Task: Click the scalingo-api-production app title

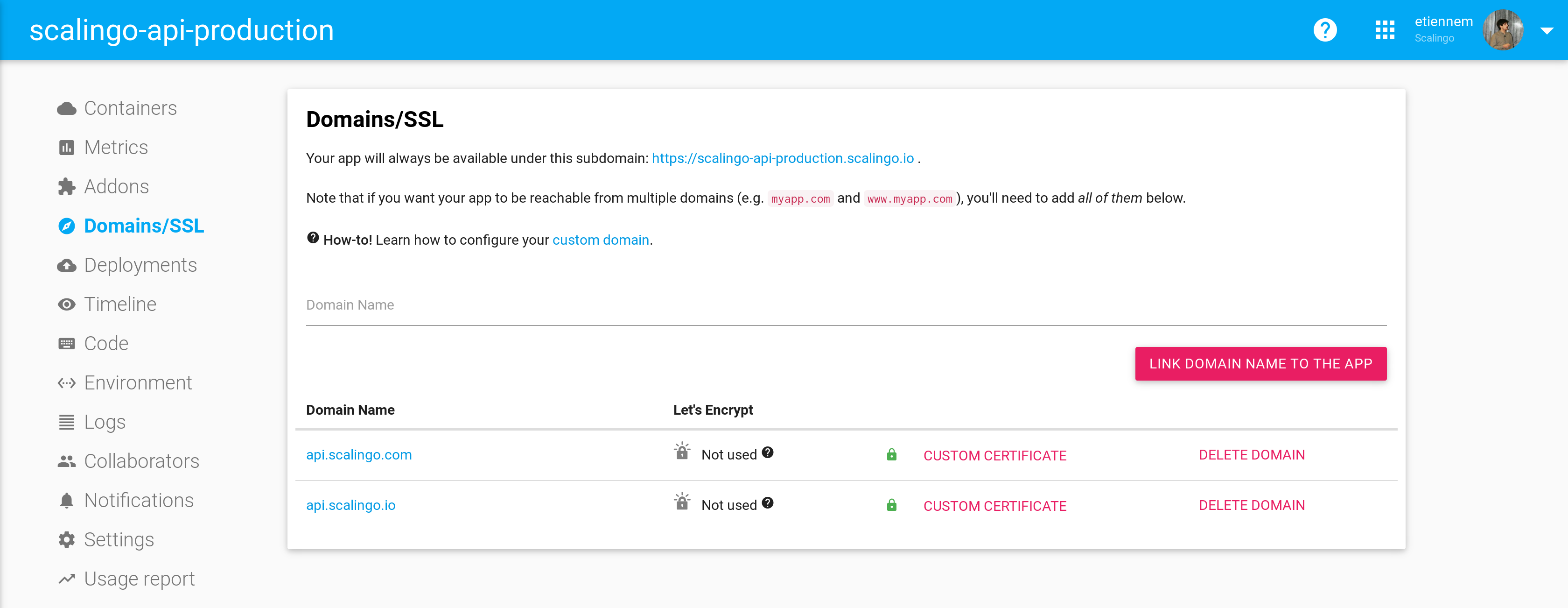Action: (182, 30)
